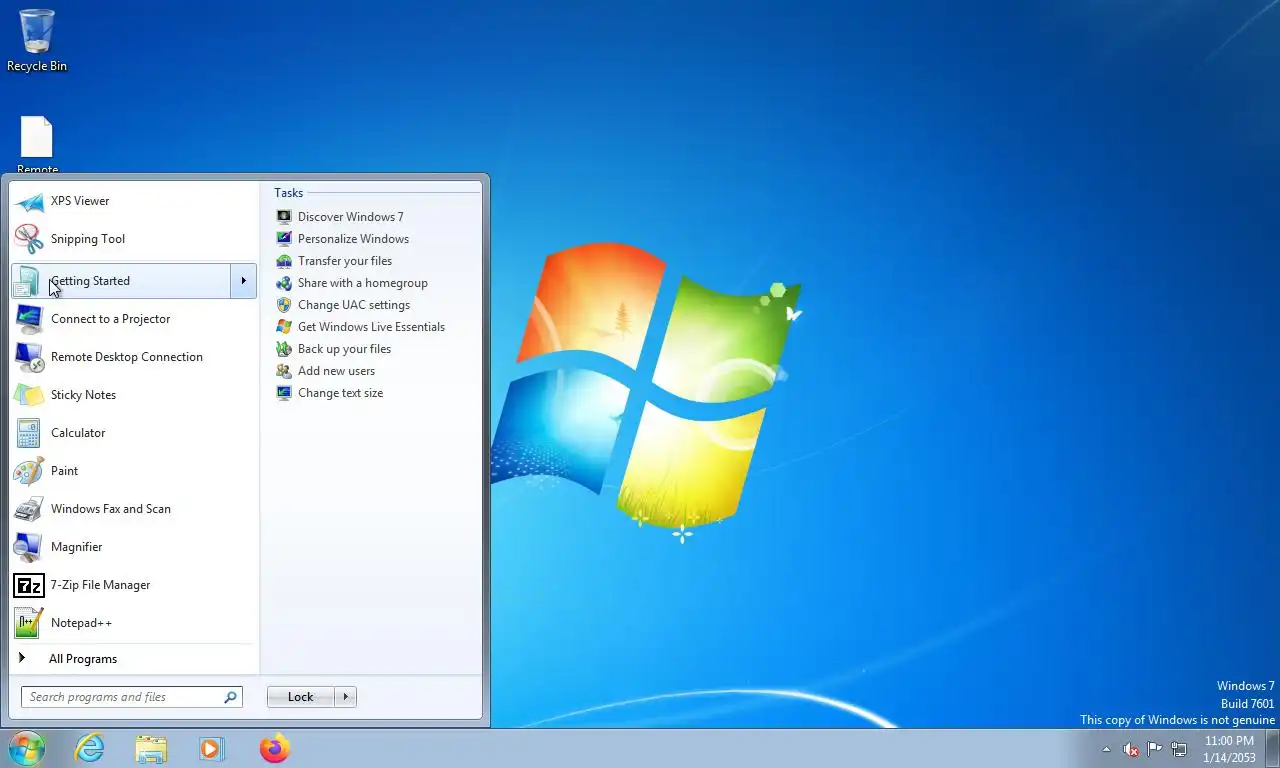Click Sticky Notes label

(83, 395)
